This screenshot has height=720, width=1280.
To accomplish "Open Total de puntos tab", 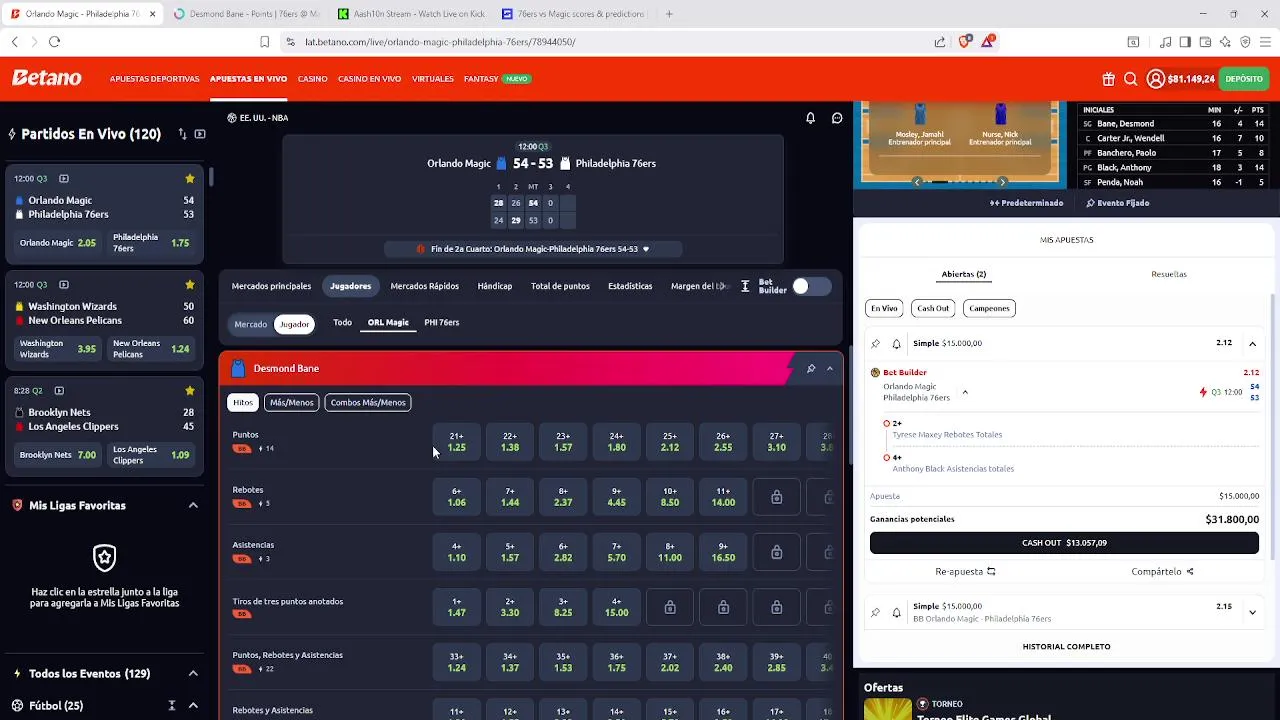I will coord(560,286).
